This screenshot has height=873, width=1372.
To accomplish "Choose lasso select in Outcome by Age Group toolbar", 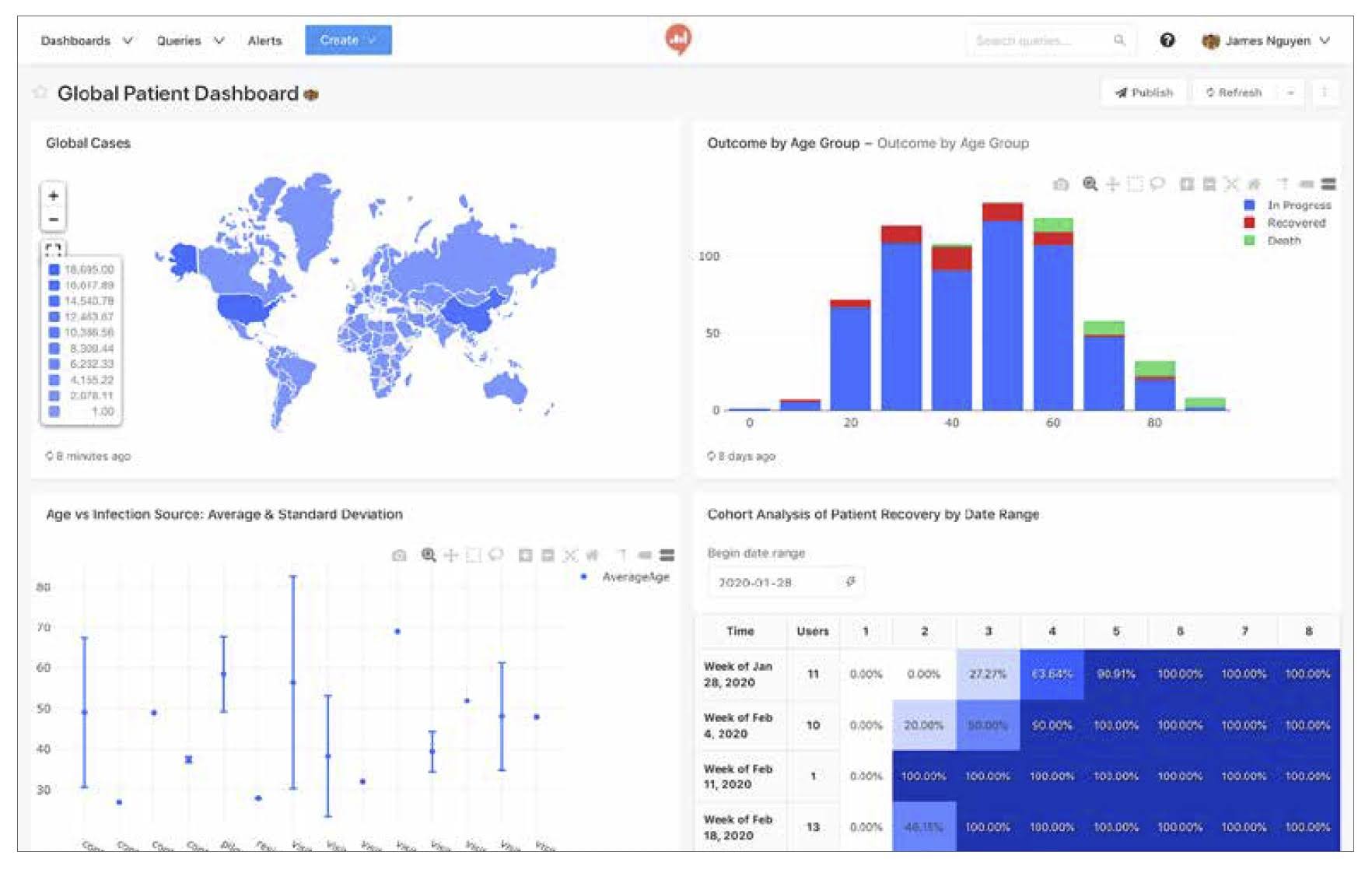I will 1157,184.
